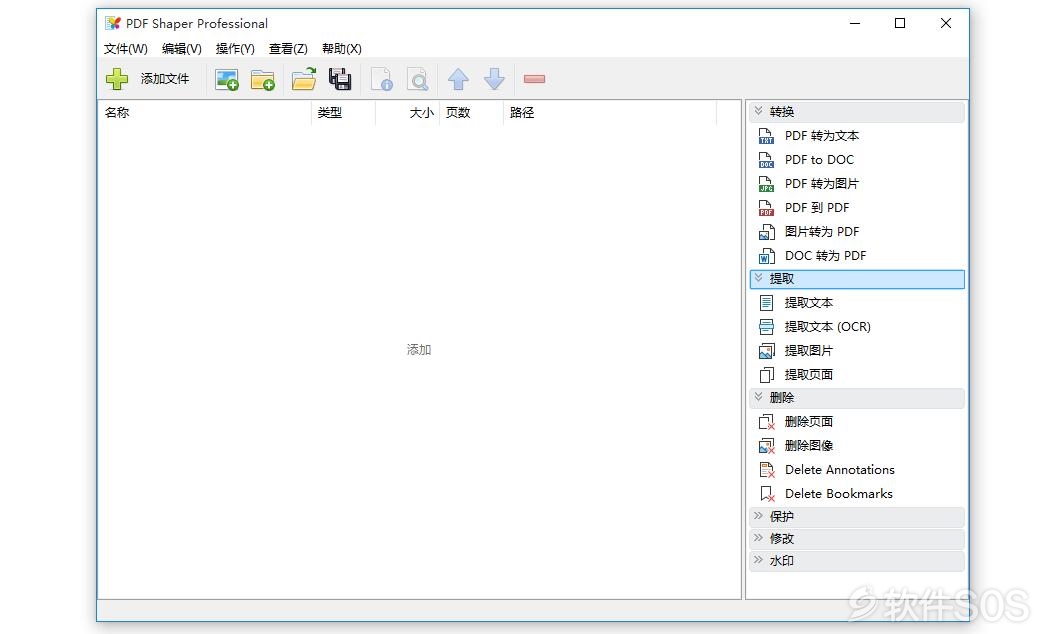1045x634 pixels.
Task: Click the Add Folder toolbar icon
Action: [263, 79]
